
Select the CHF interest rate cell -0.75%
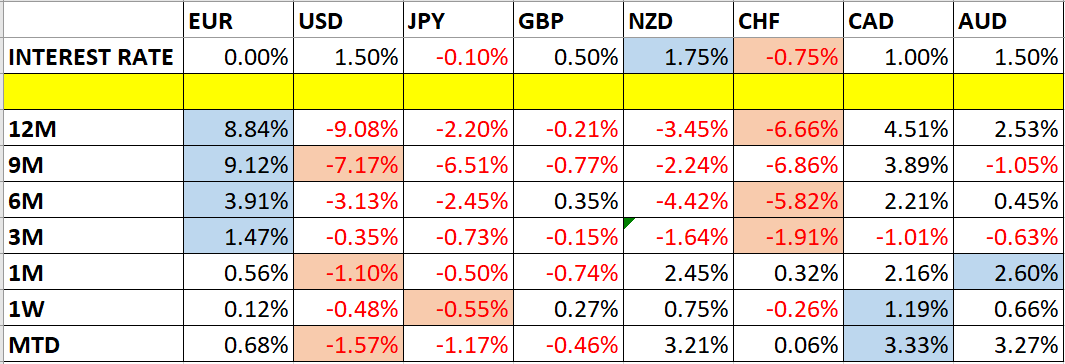789,56
